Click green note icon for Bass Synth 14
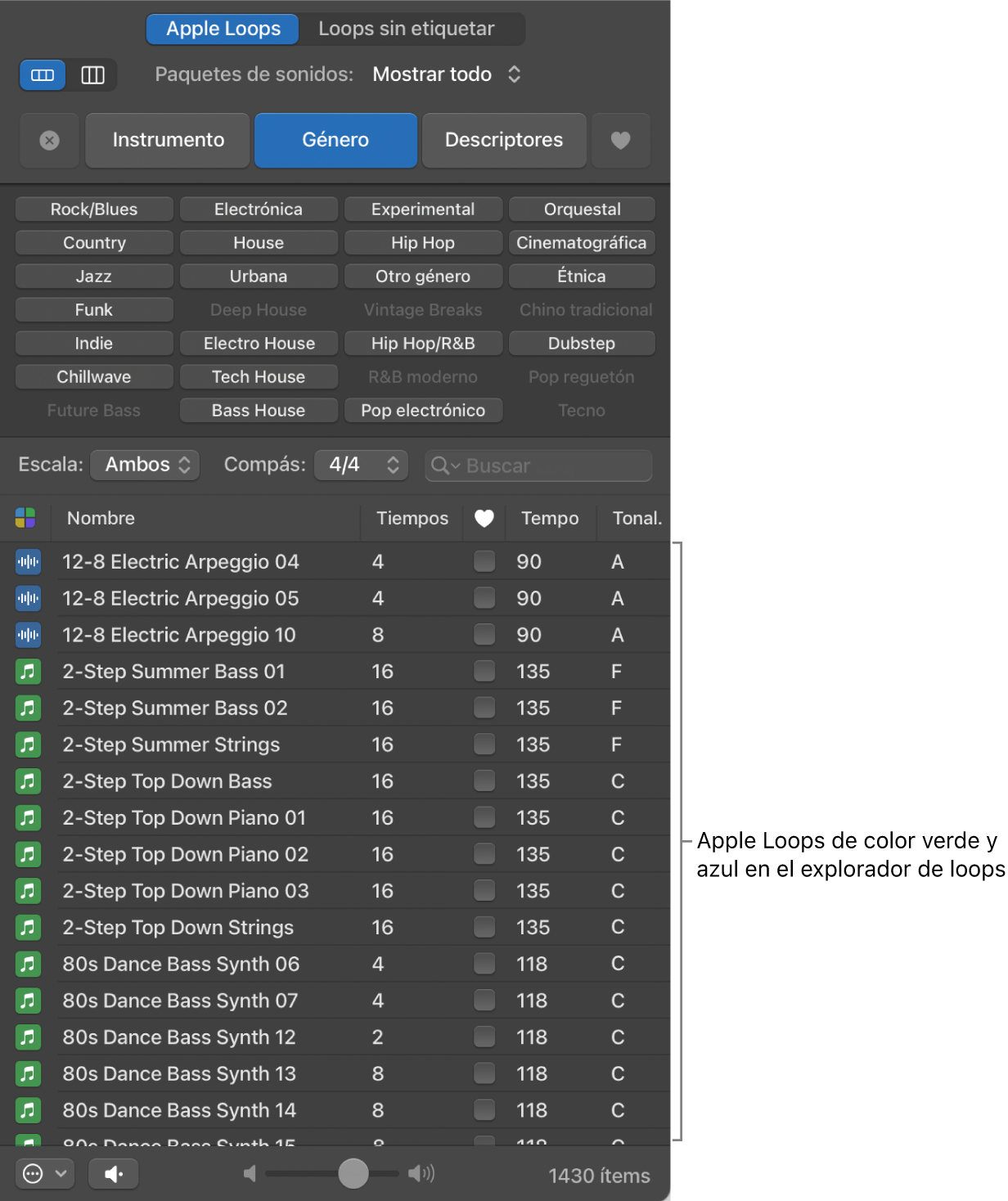 pyautogui.click(x=28, y=1110)
